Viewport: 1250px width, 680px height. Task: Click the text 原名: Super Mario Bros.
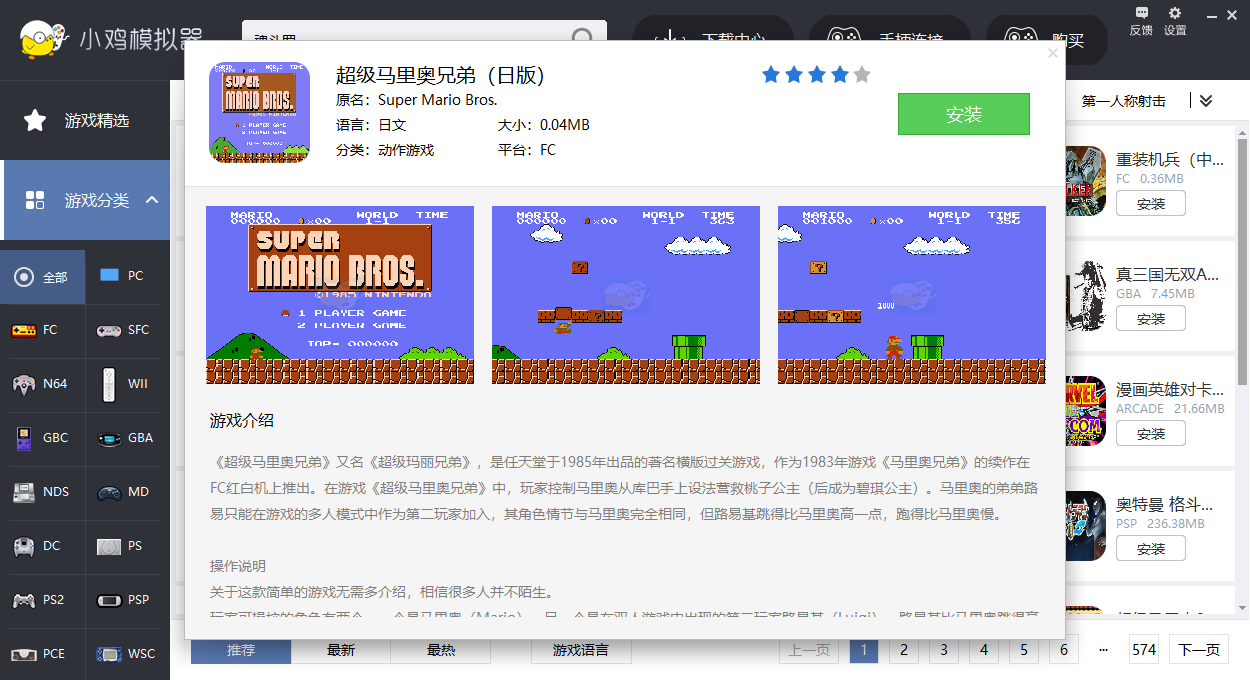(x=417, y=100)
